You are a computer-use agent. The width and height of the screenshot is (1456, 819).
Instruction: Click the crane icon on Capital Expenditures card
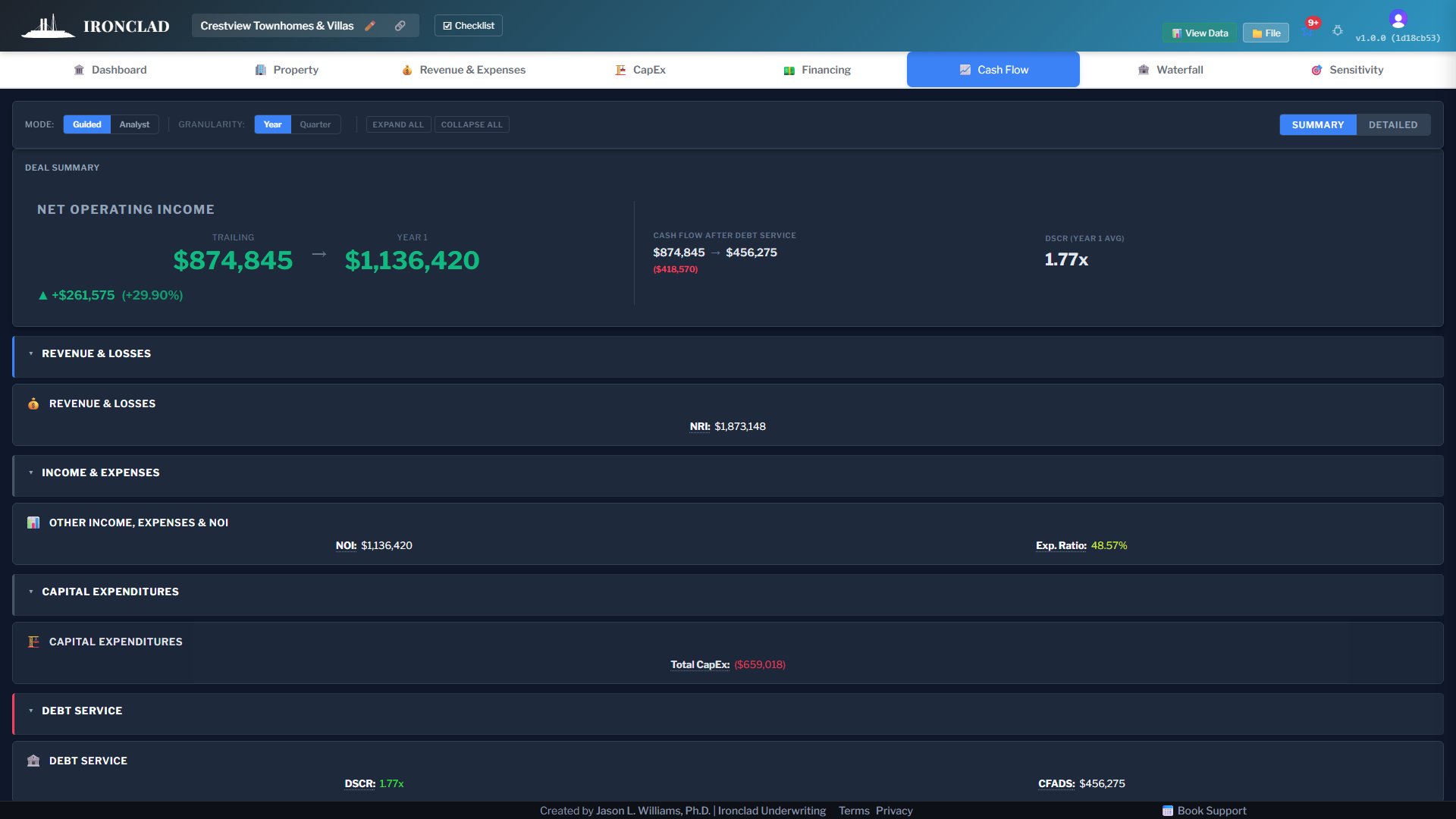pyautogui.click(x=33, y=642)
